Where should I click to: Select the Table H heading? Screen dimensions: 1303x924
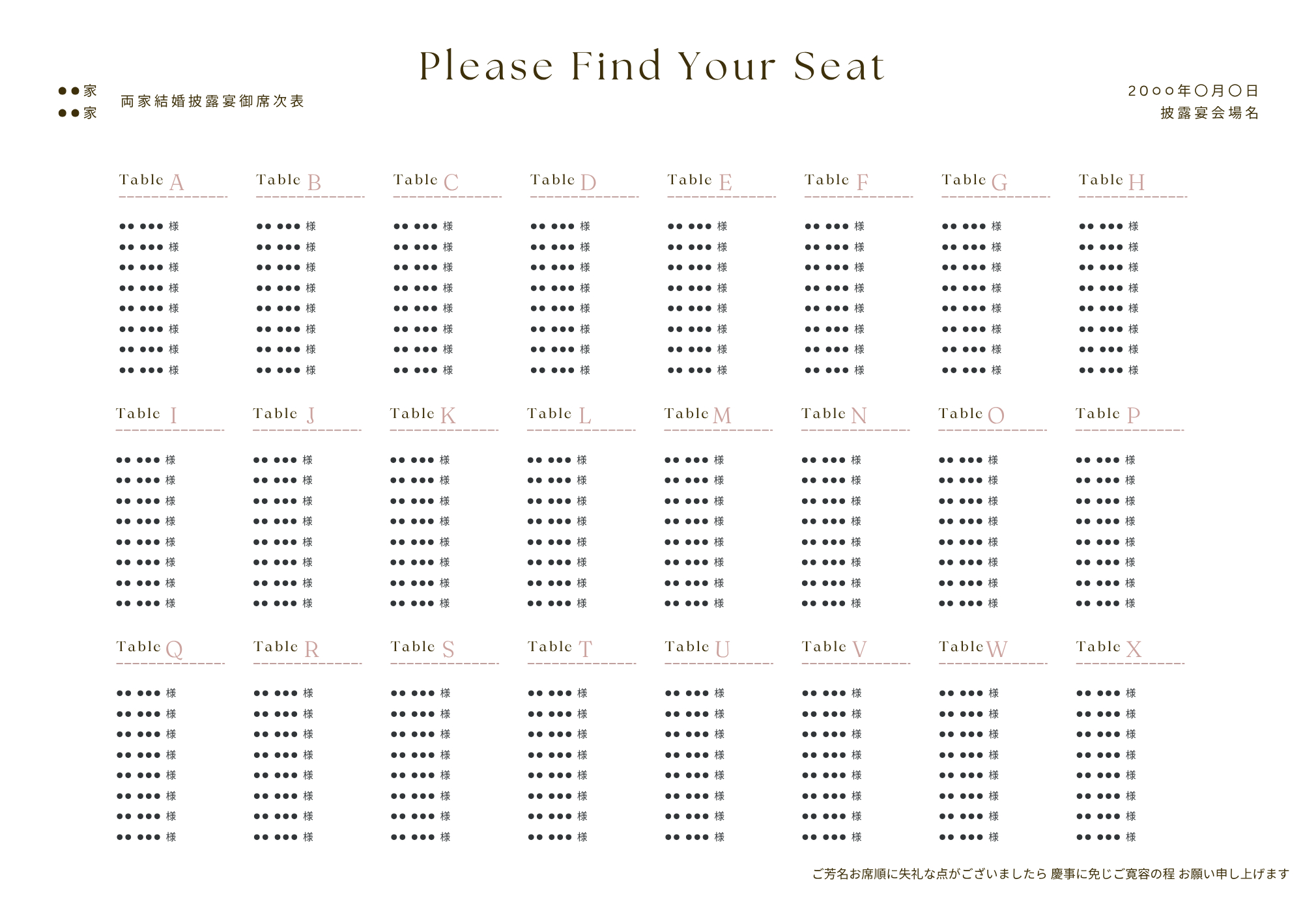tap(1112, 182)
